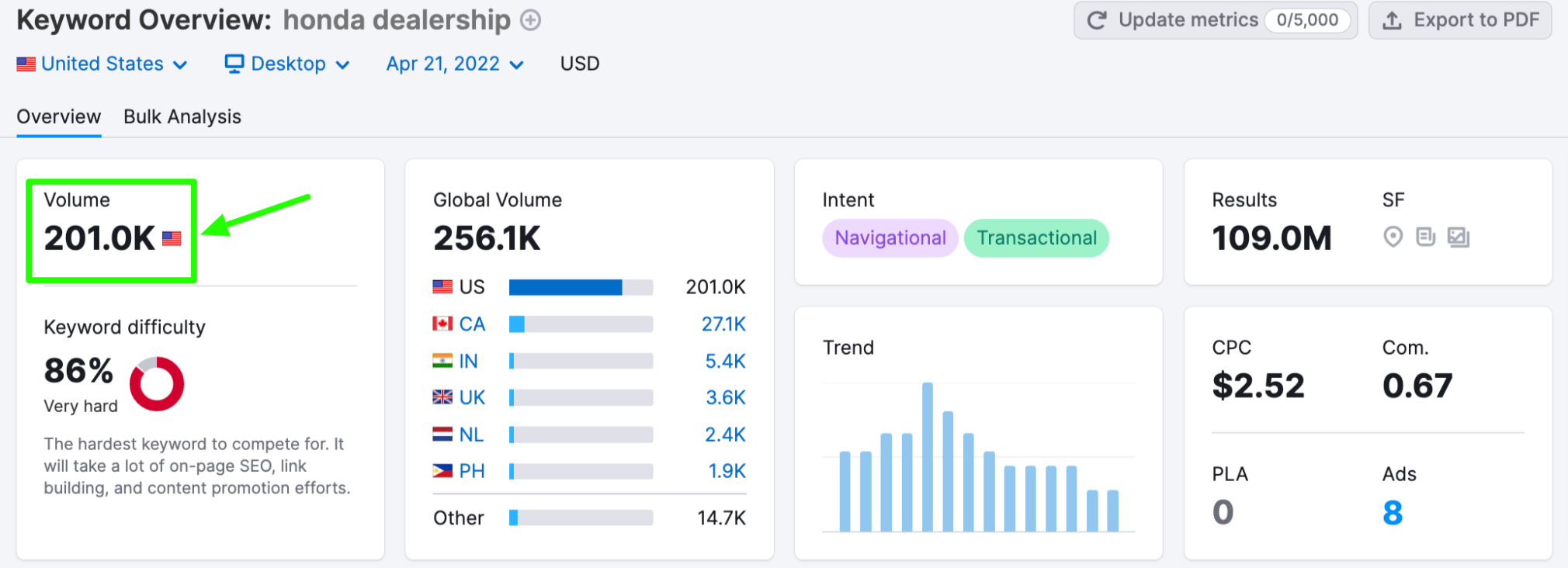Click the CPC value $2.52

[x=1258, y=386]
